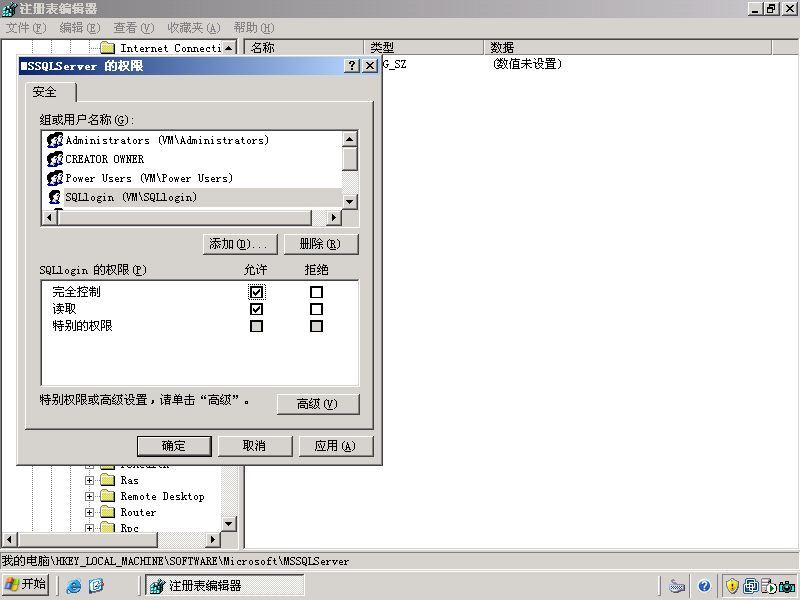
Task: Toggle Deny for Special Permissions (特别的权限)
Action: coord(316,326)
